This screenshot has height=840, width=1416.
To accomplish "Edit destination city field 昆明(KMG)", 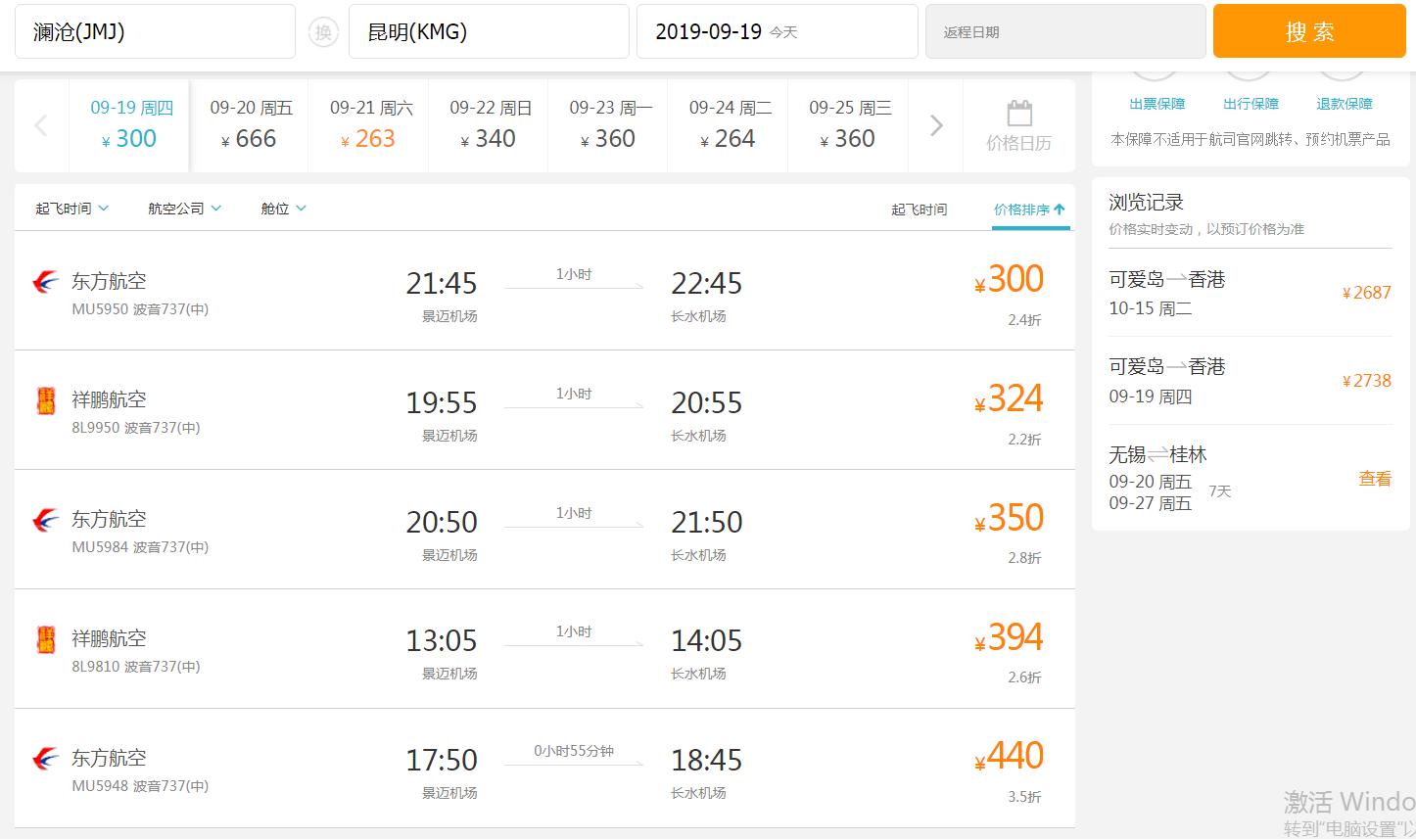I will (x=489, y=31).
